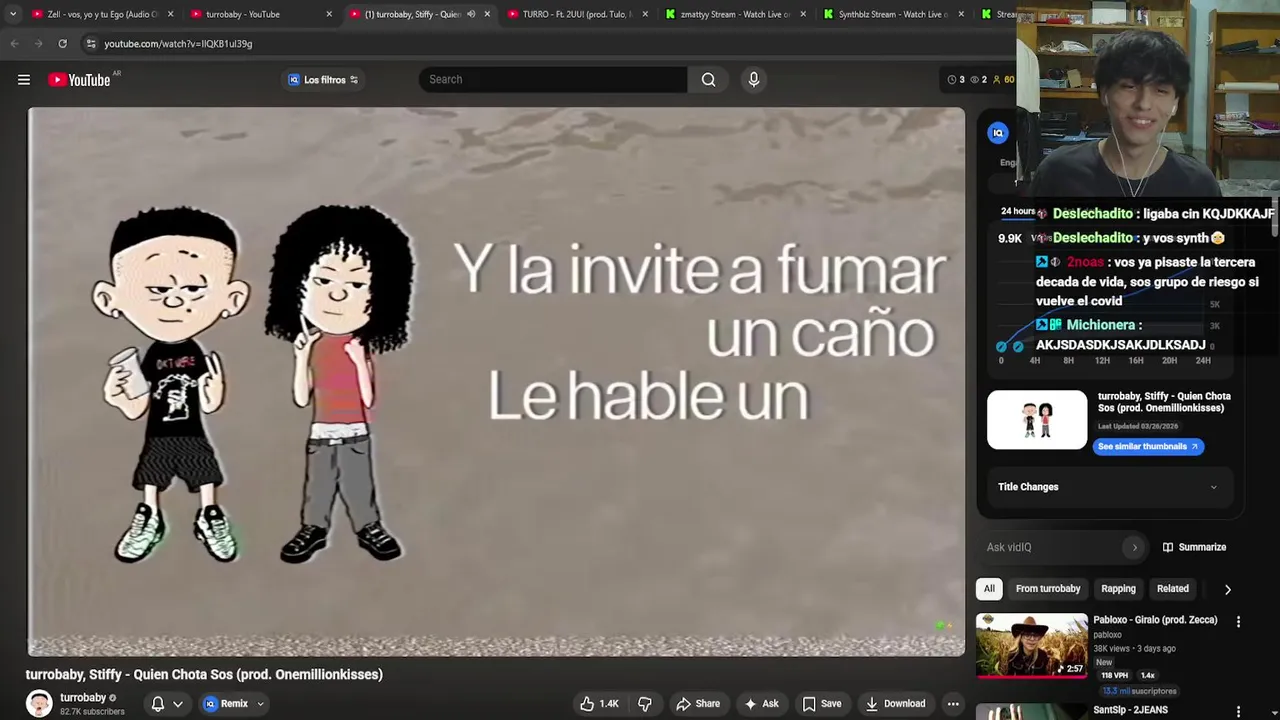Open the SantSip - 2JEANS video title

1130,710
